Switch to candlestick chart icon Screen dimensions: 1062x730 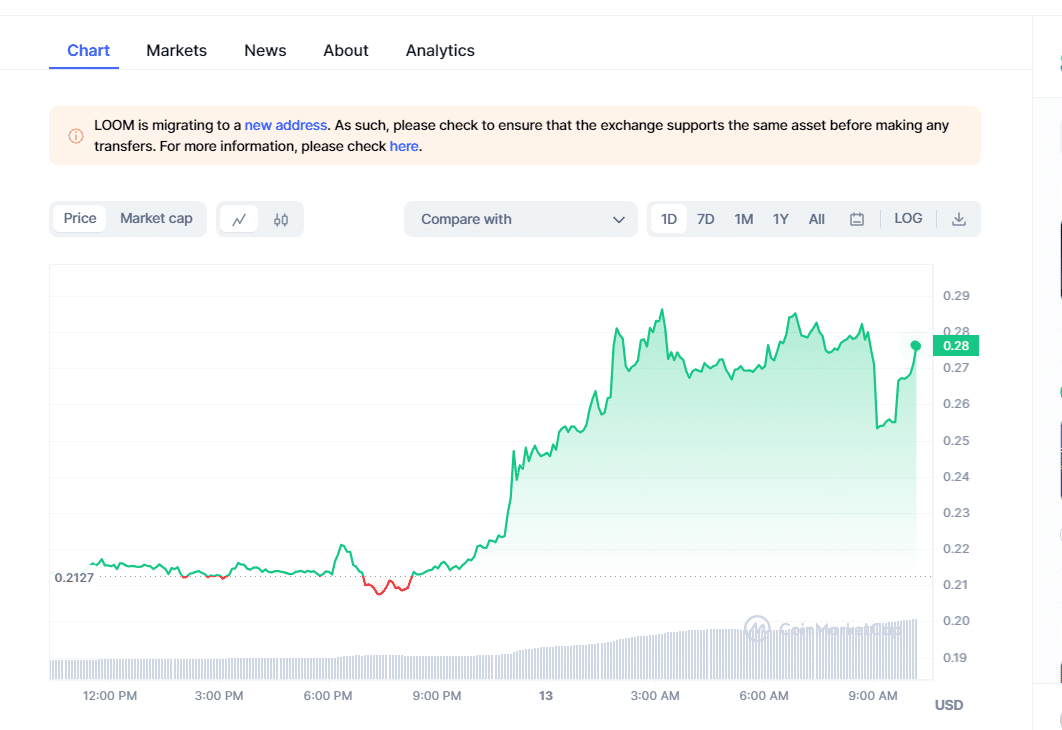tap(281, 219)
